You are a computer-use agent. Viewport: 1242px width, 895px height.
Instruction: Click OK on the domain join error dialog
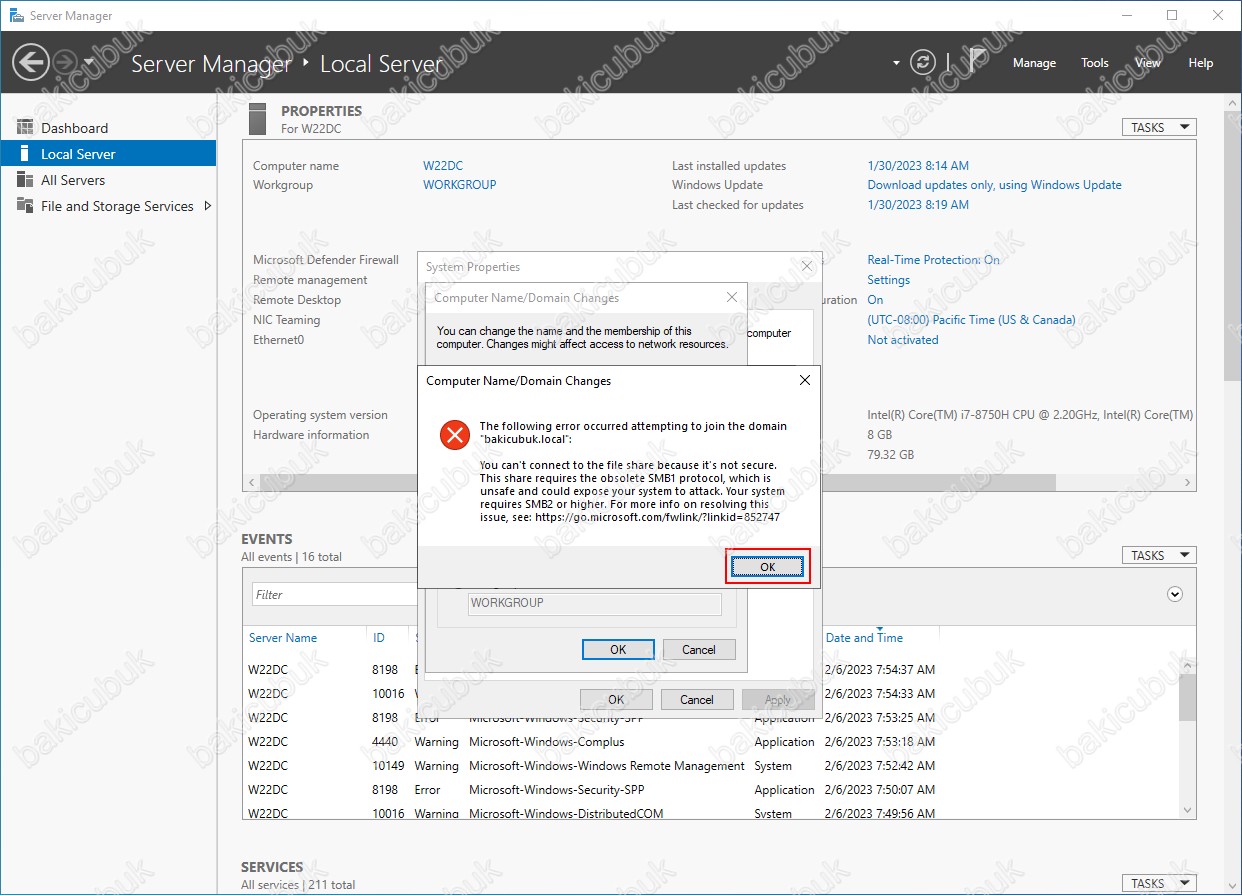tap(767, 567)
